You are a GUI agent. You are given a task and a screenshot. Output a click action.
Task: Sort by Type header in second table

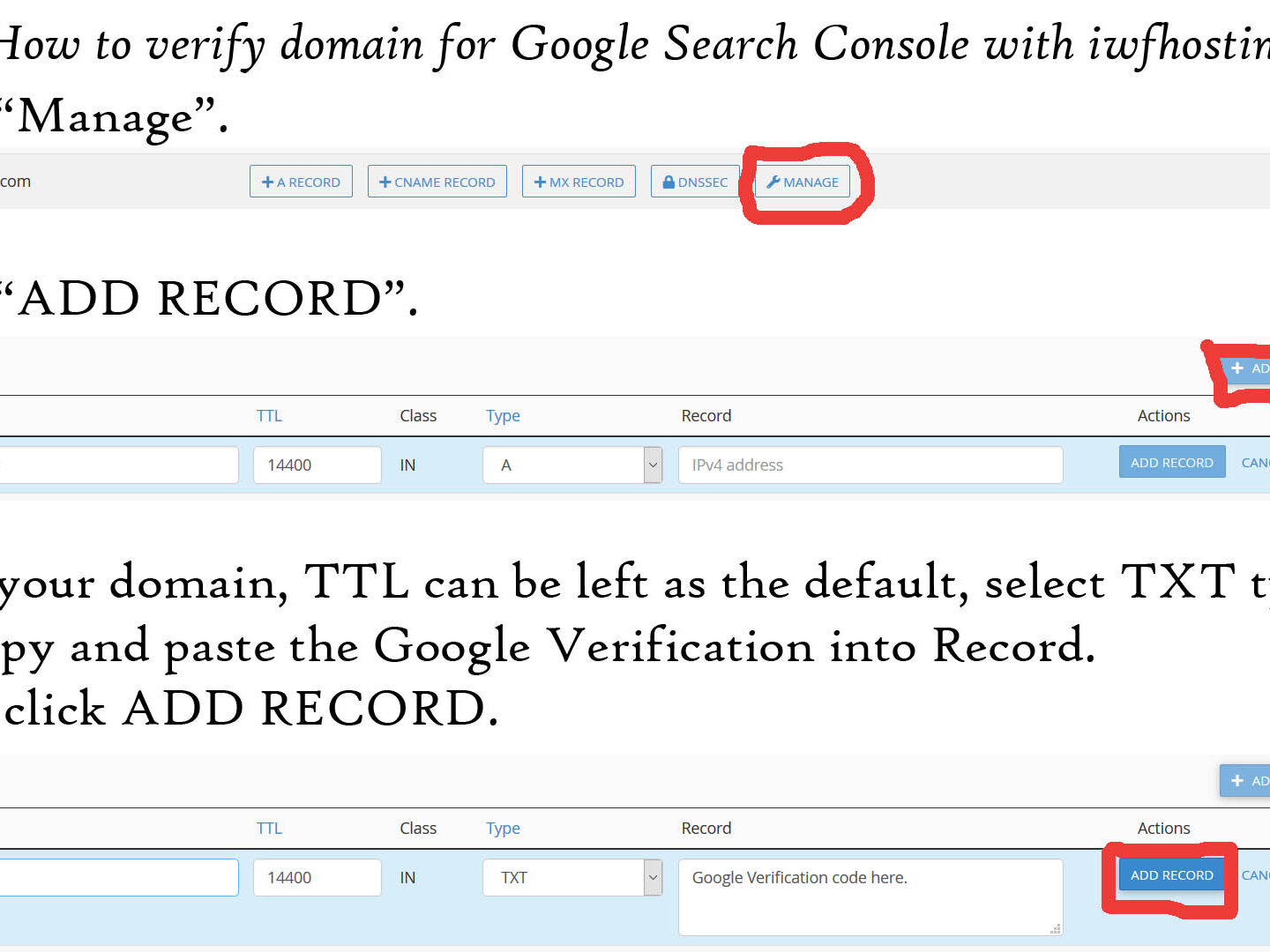pyautogui.click(x=503, y=828)
